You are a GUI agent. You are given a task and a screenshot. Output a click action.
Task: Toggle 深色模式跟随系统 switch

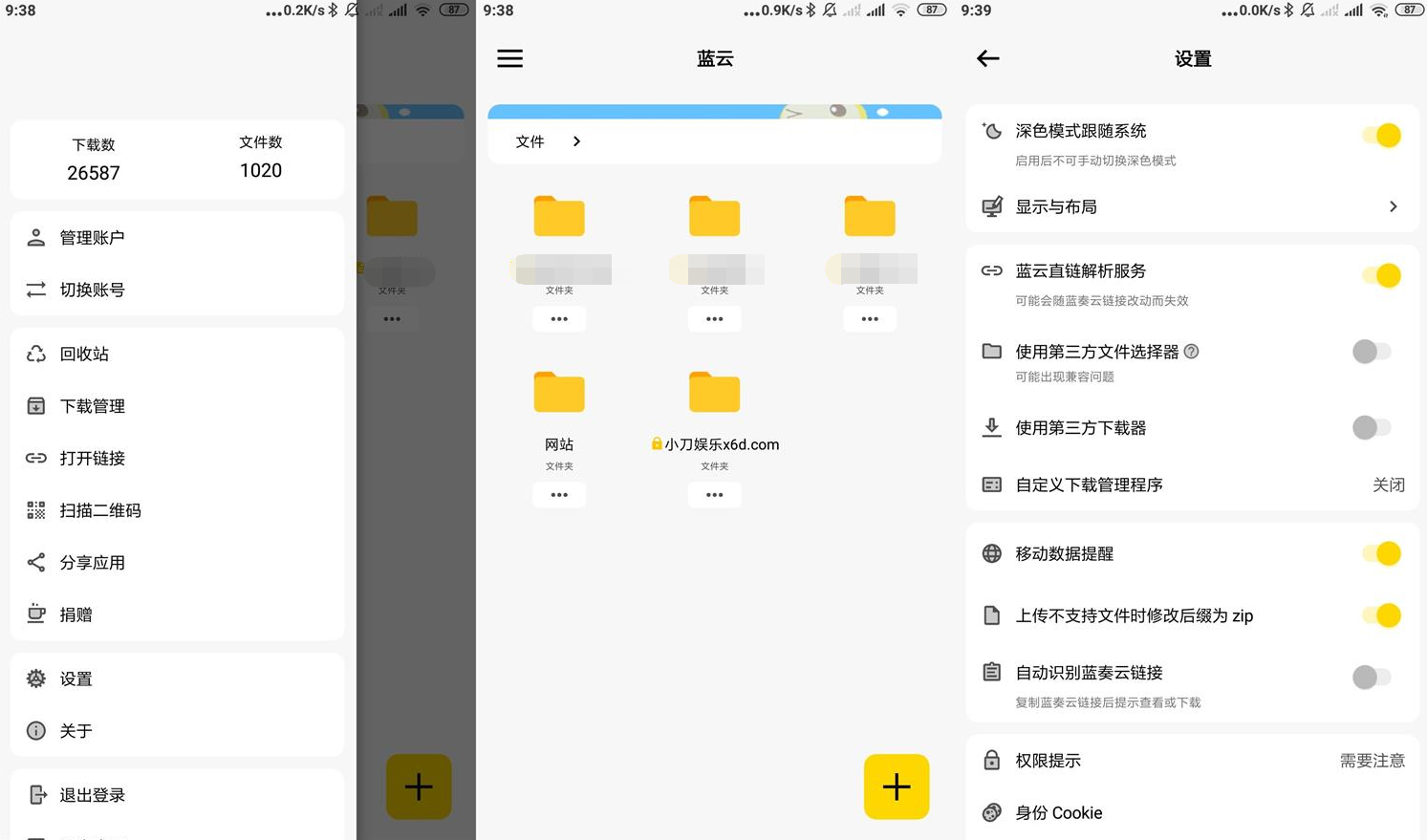[x=1382, y=136]
